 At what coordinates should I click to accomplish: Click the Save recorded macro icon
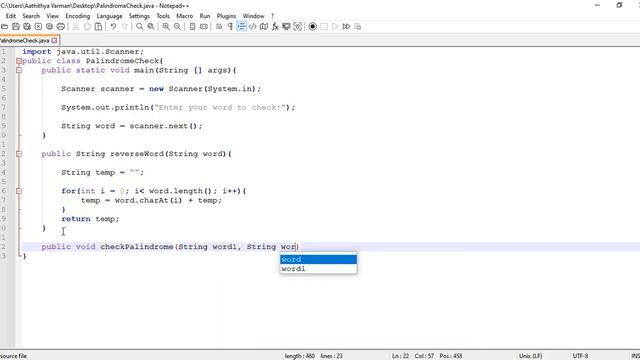pos(358,27)
